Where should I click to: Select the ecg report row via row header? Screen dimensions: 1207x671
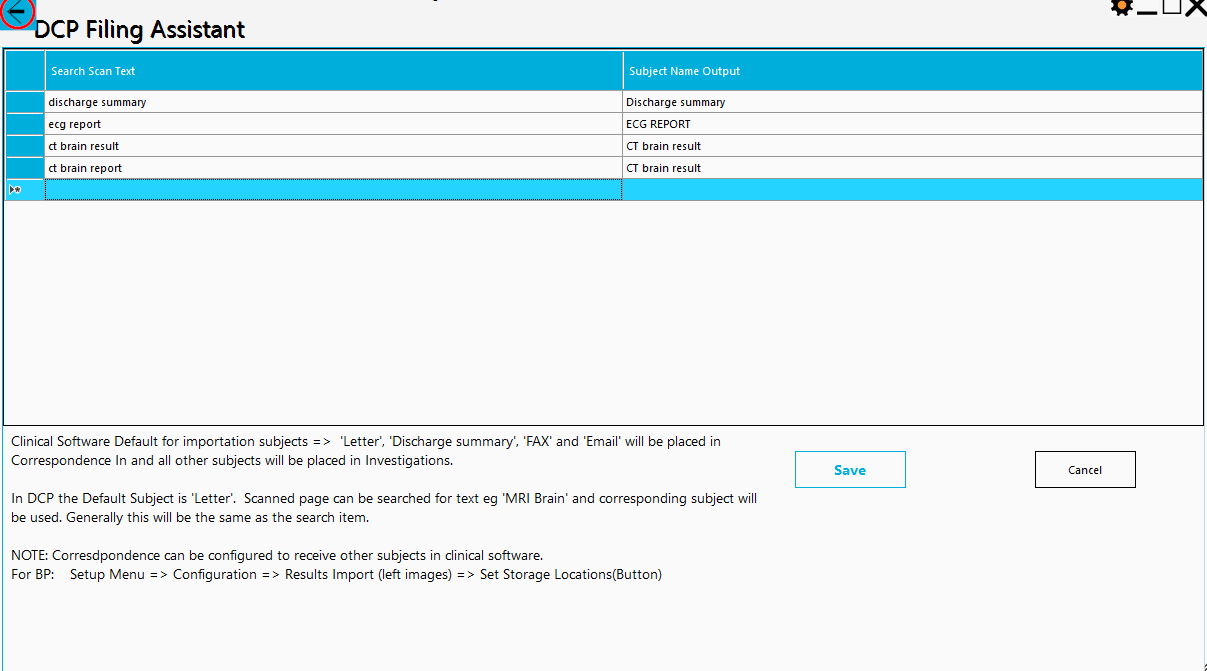pos(25,124)
